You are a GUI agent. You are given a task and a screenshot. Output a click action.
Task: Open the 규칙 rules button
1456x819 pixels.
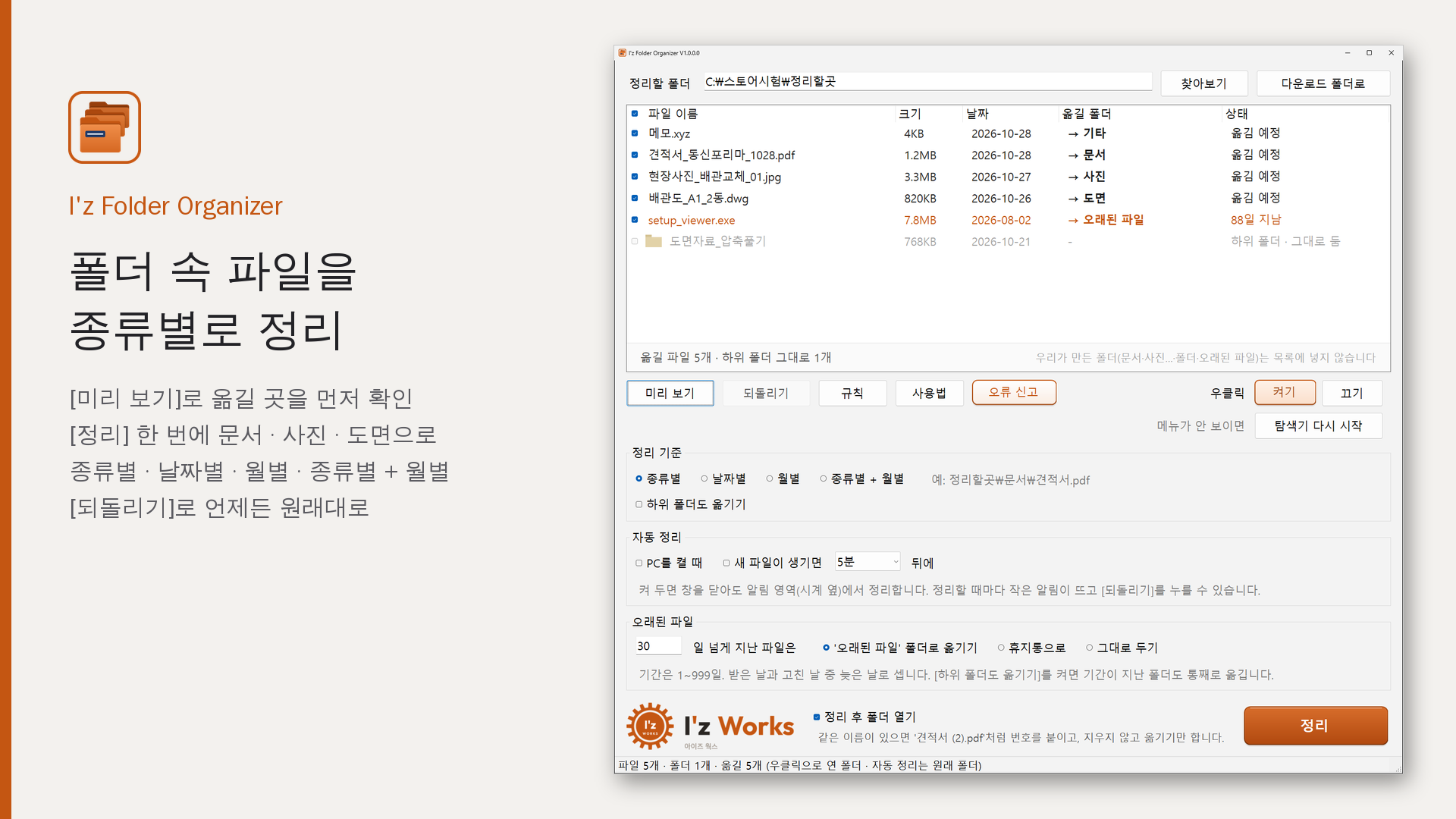click(852, 393)
